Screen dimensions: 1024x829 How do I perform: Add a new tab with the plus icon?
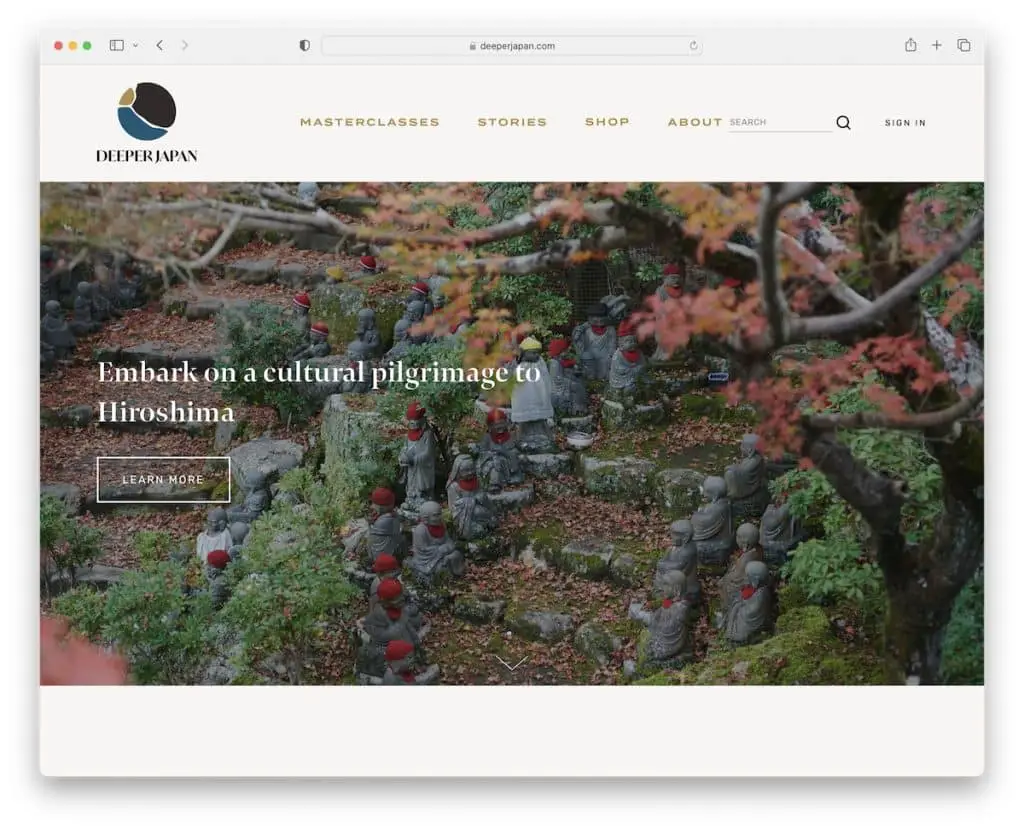tap(936, 45)
